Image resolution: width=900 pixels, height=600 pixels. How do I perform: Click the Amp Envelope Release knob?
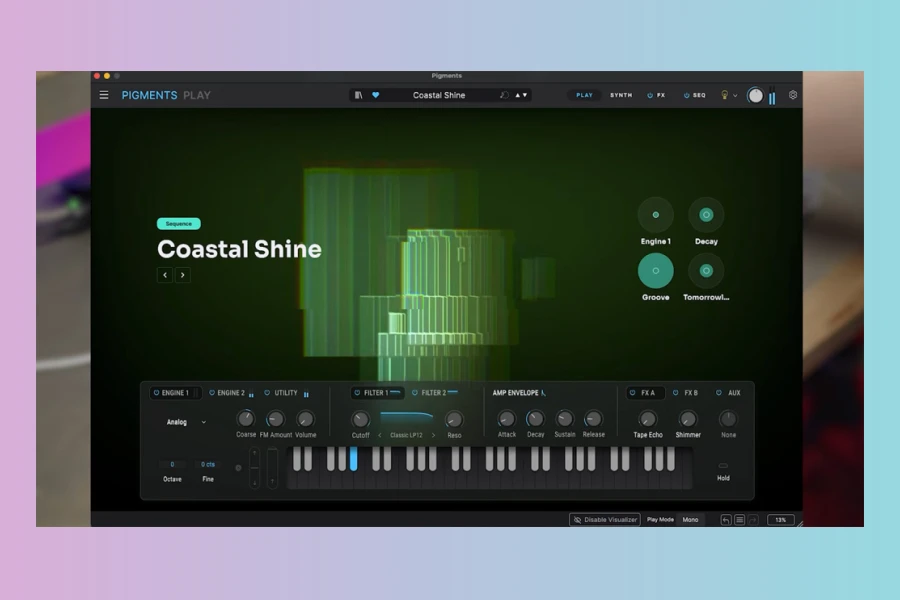point(593,419)
